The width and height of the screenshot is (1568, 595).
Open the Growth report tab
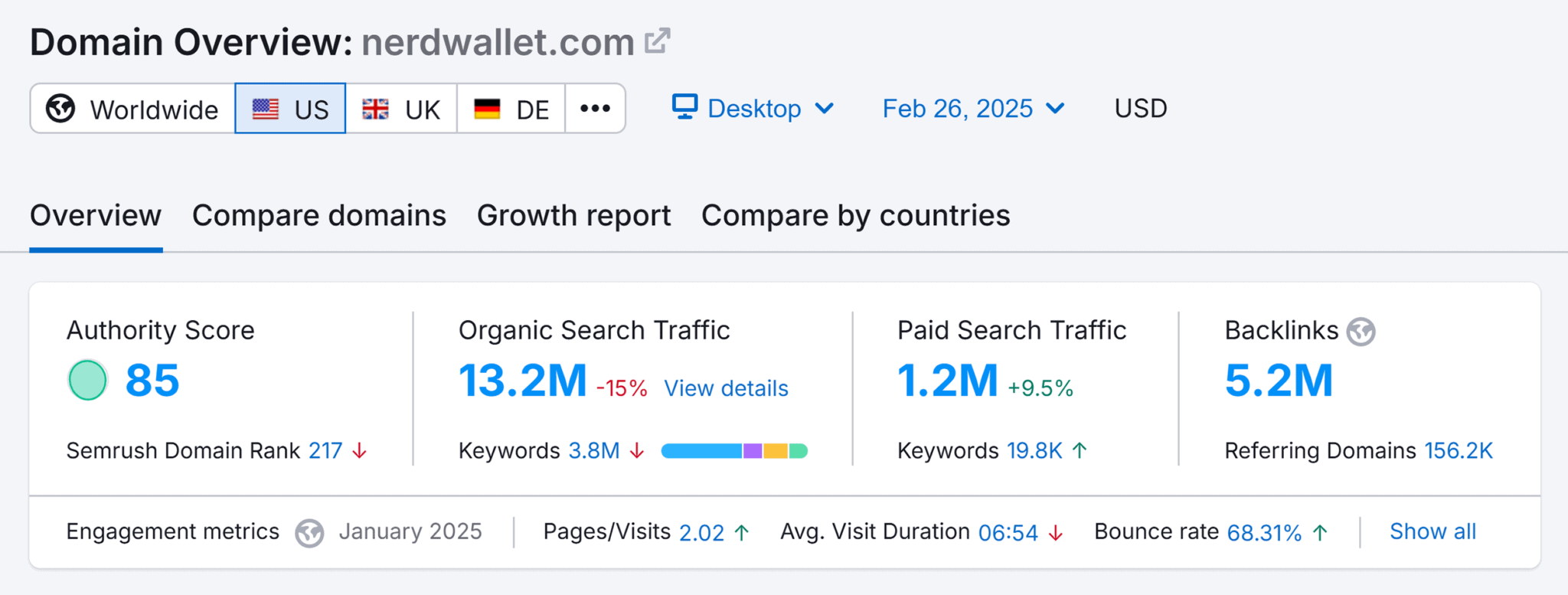[x=574, y=216]
